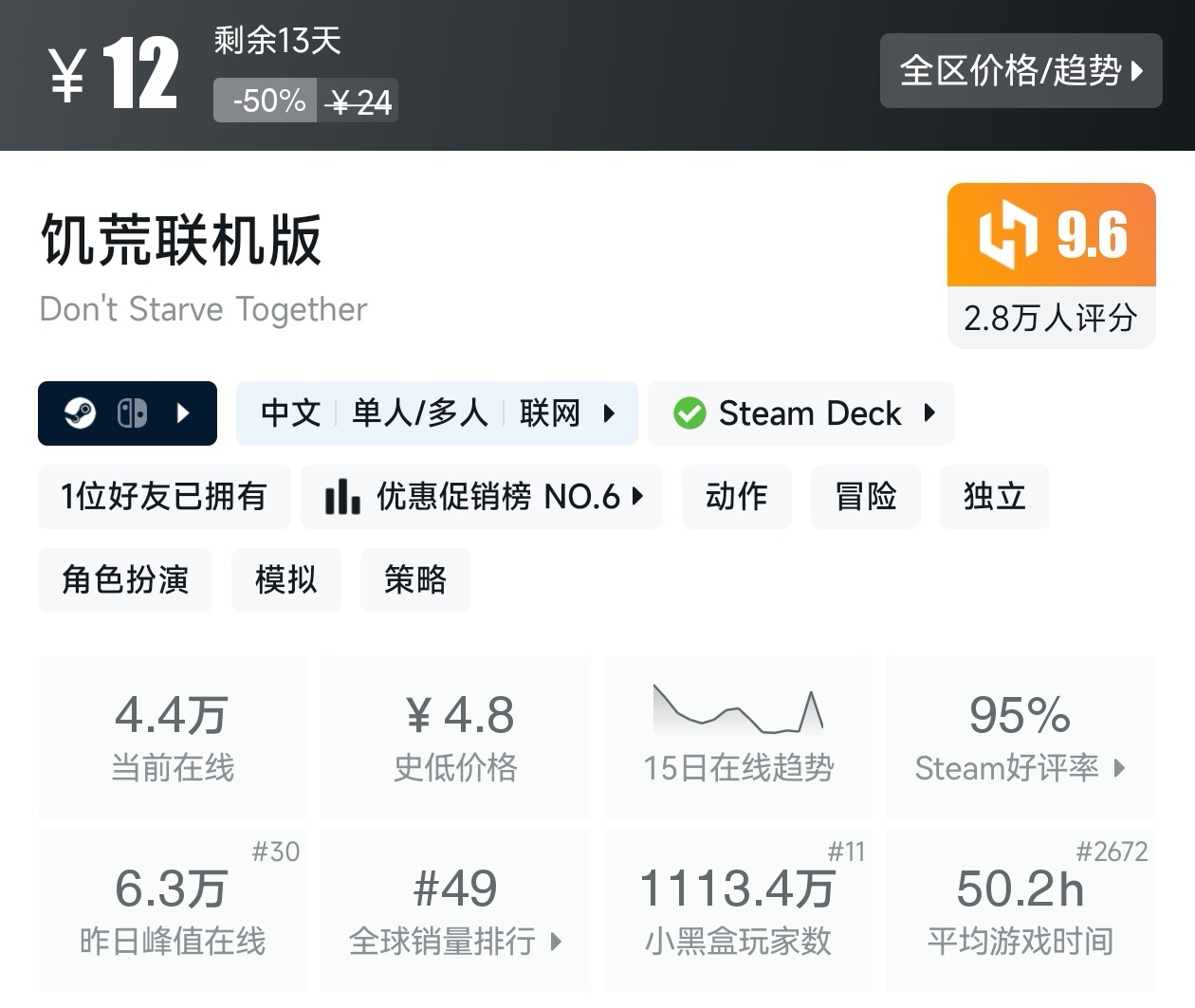The width and height of the screenshot is (1195, 1008).
Task: Click the Nintendo Switch platform icon
Action: (x=132, y=413)
